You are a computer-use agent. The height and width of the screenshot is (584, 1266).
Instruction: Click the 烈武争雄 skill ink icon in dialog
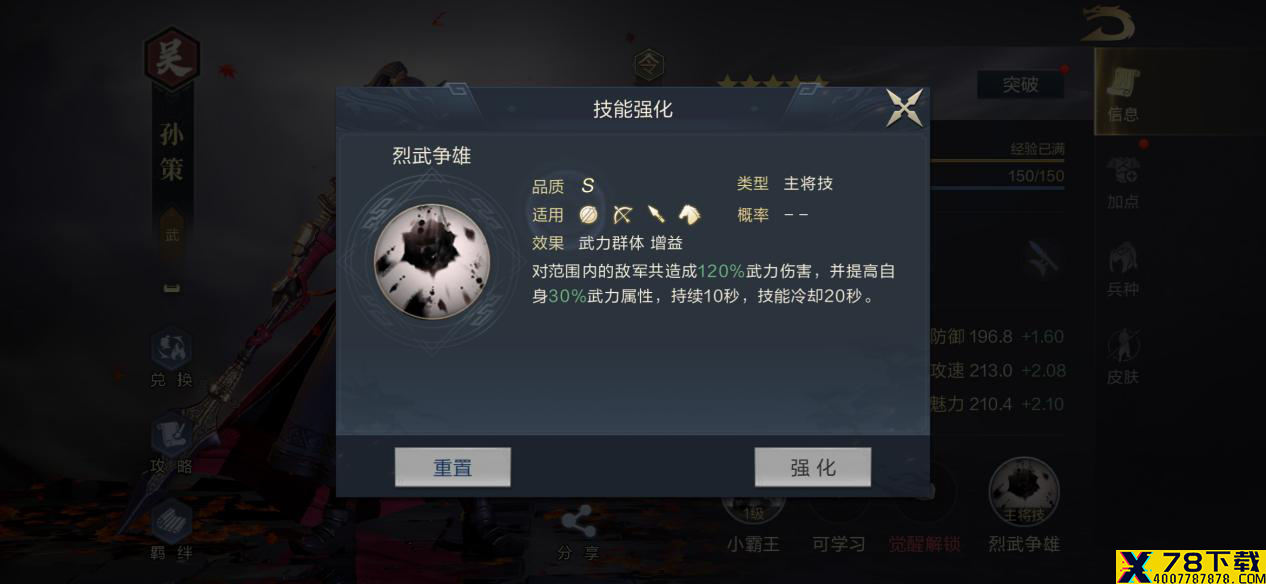pos(431,261)
